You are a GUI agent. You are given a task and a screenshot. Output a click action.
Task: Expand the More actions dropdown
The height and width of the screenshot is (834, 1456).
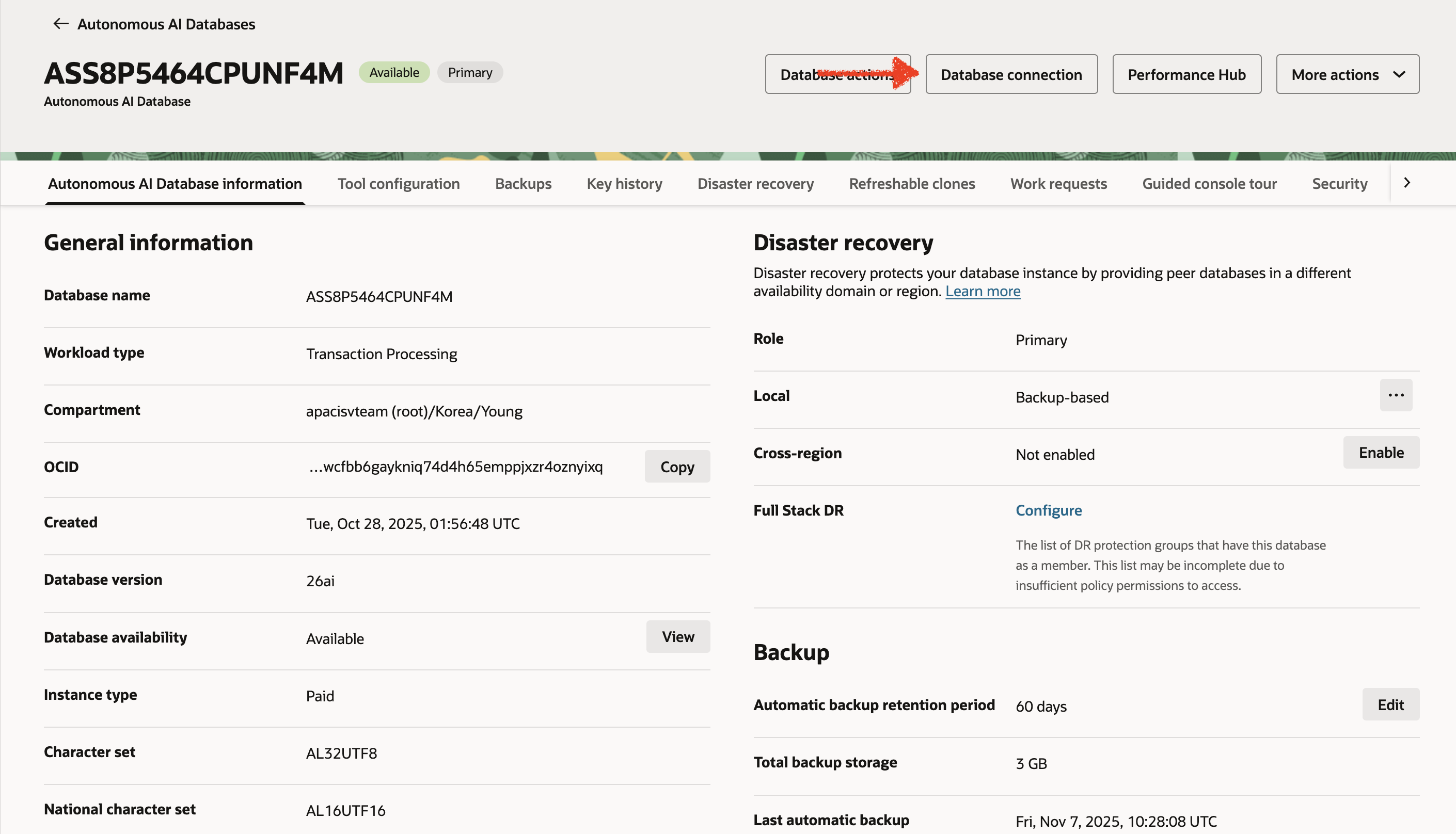tap(1347, 74)
